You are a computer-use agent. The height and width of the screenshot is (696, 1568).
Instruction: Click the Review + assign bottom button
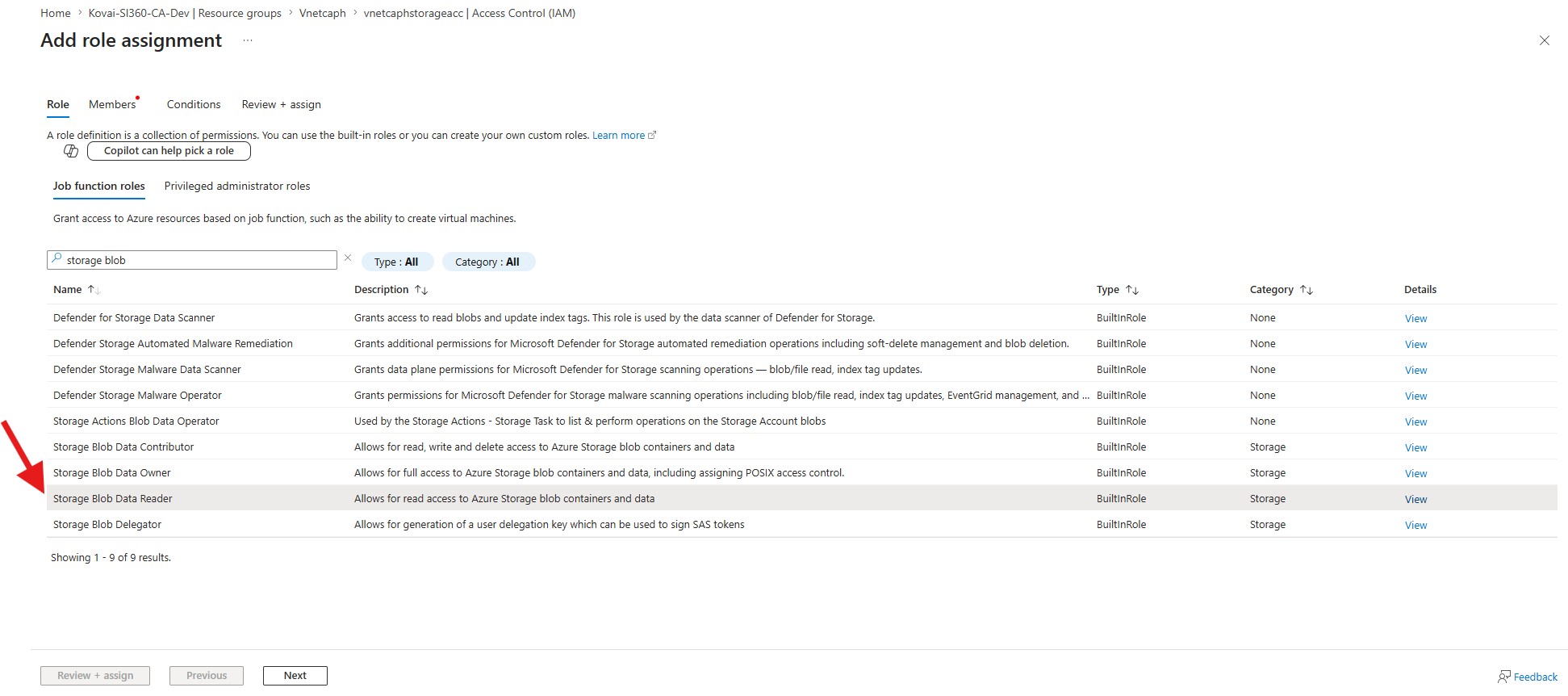tap(95, 676)
